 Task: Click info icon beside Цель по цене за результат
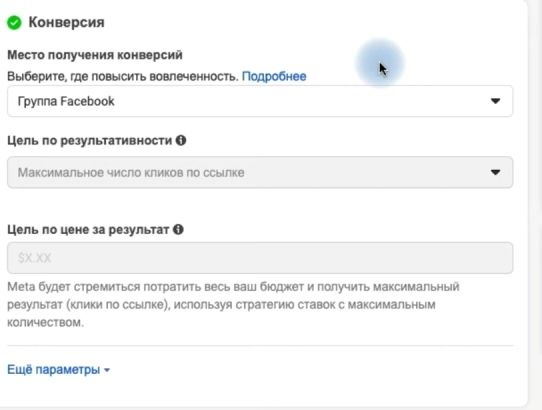(178, 229)
